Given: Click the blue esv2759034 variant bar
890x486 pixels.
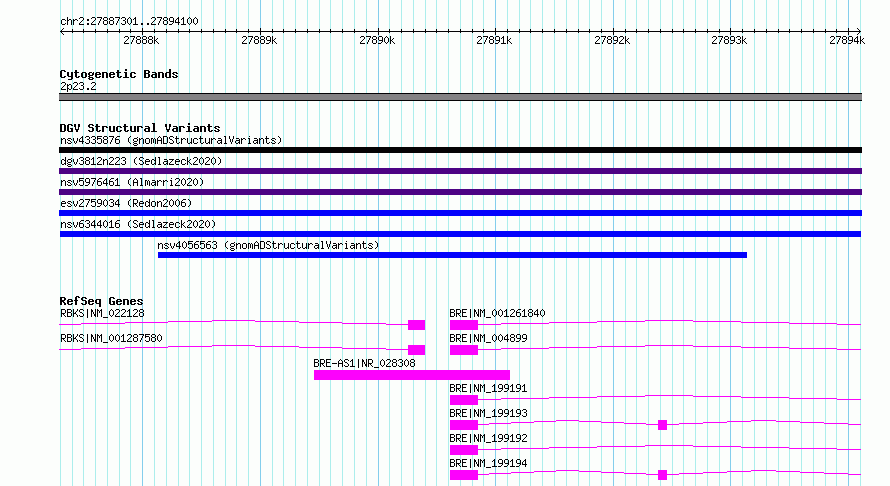Looking at the screenshot, I should click(460, 213).
